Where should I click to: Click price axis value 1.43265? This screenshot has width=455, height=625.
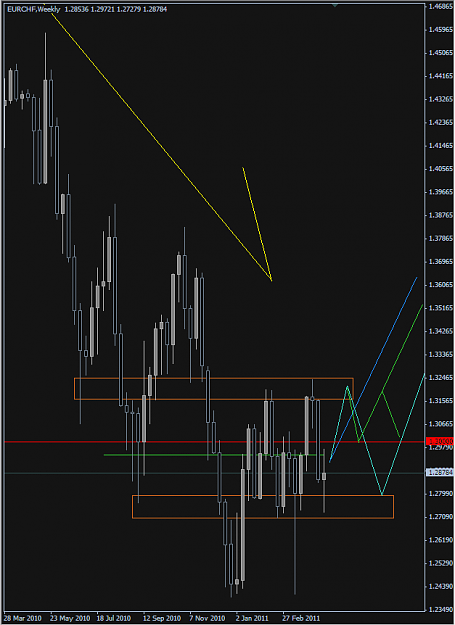[x=441, y=99]
